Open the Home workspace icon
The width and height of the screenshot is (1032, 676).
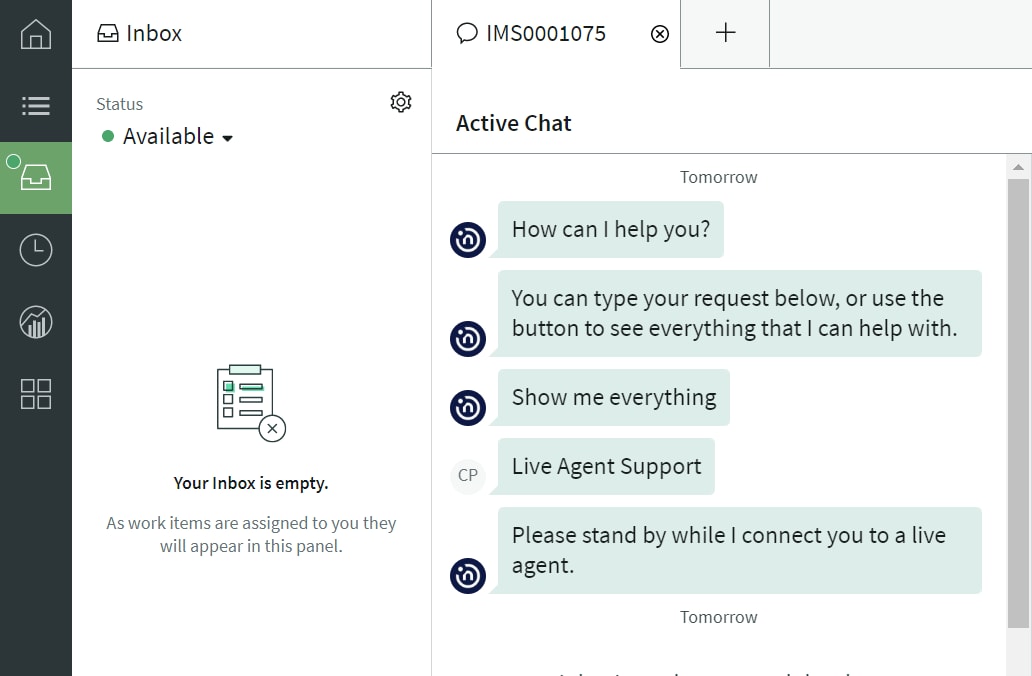[36, 33]
